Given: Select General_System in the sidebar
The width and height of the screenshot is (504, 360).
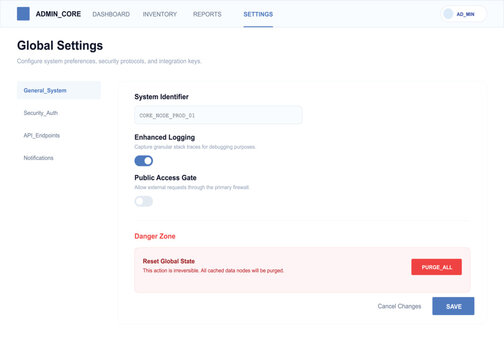Looking at the screenshot, I should pyautogui.click(x=59, y=90).
